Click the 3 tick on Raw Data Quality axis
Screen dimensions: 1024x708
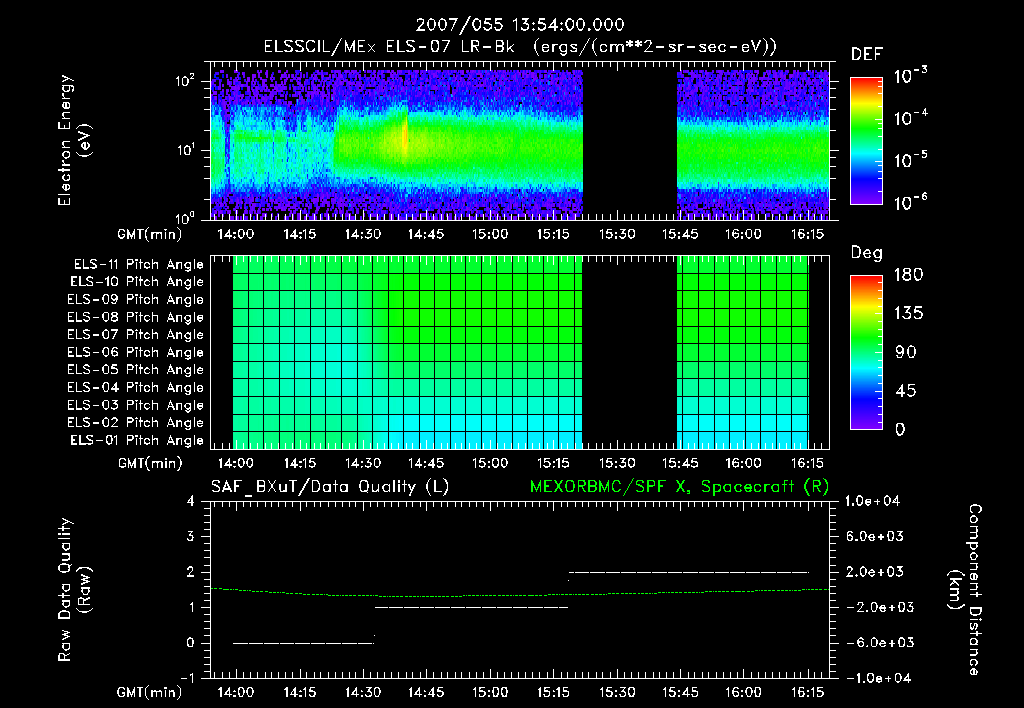click(x=191, y=537)
